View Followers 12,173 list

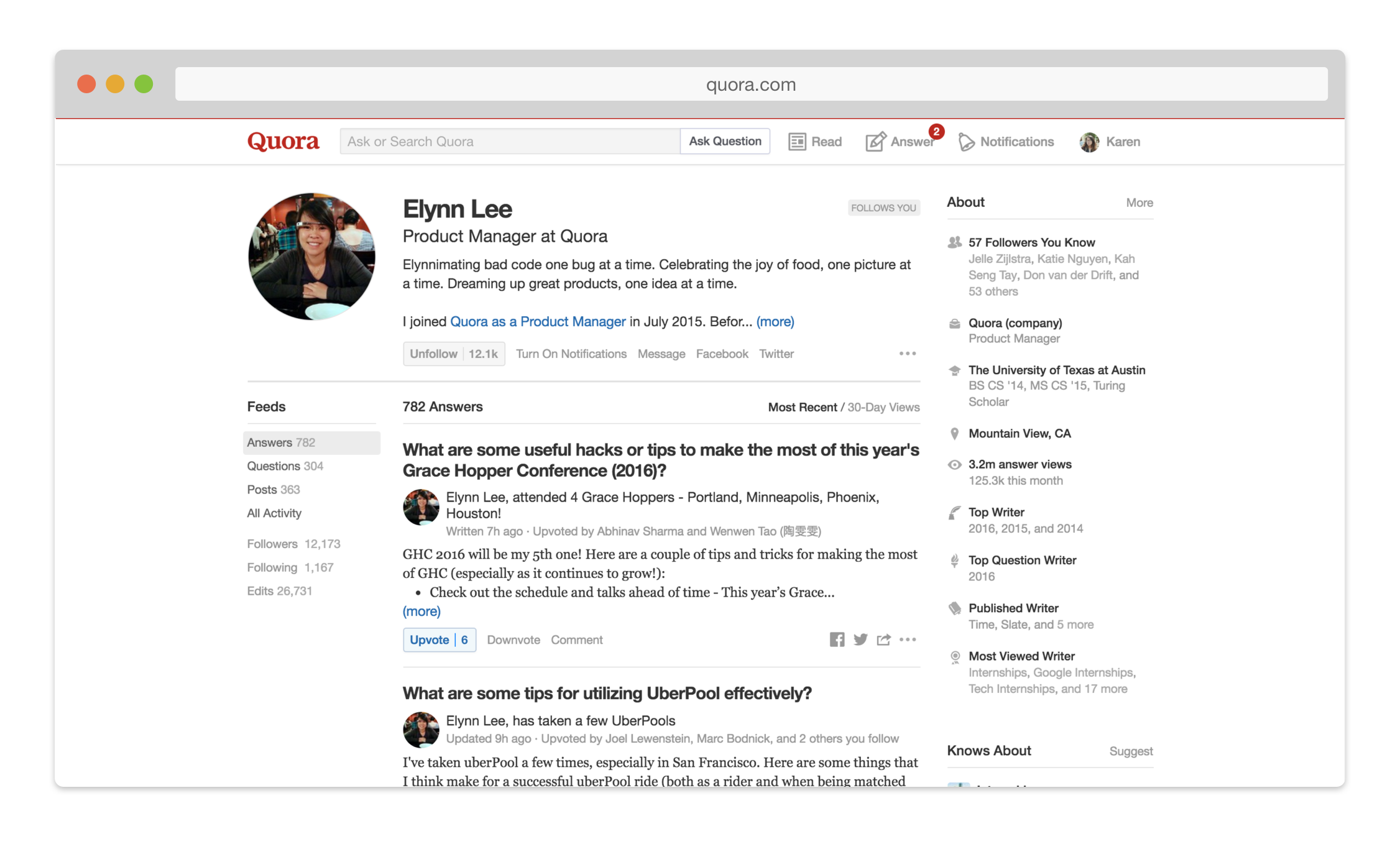click(293, 544)
